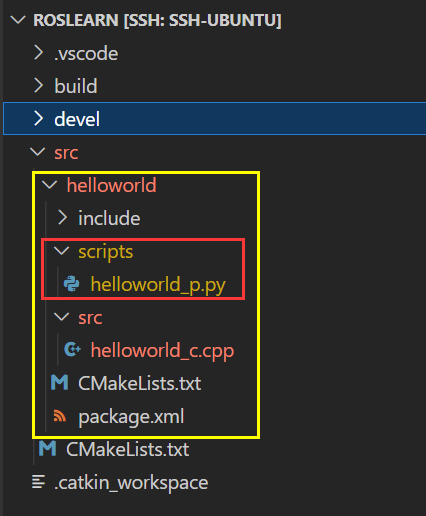Open CMakeLists.txt inside helloworld
This screenshot has height=516, width=426.
[140, 383]
